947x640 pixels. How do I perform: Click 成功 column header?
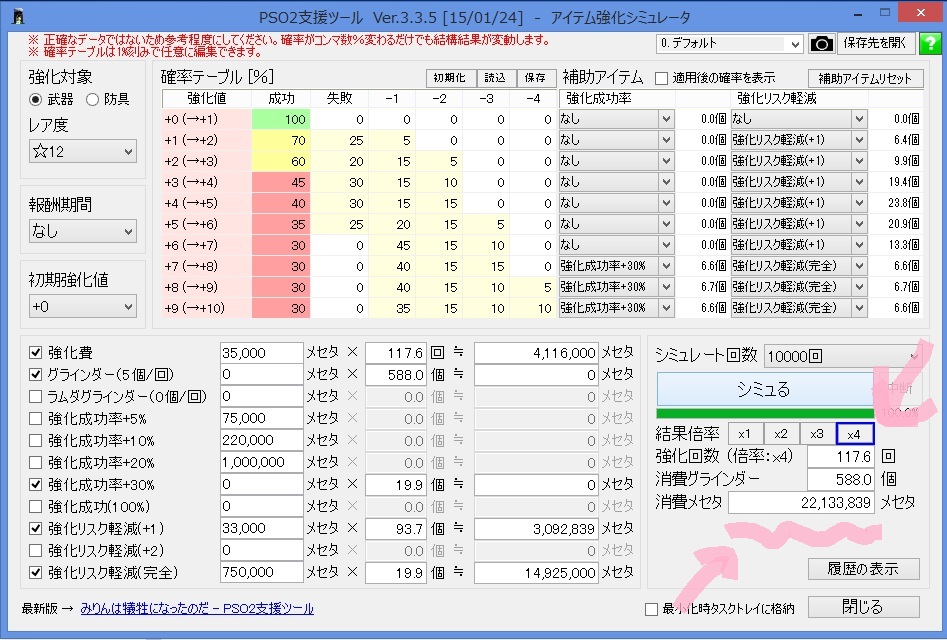(x=281, y=98)
